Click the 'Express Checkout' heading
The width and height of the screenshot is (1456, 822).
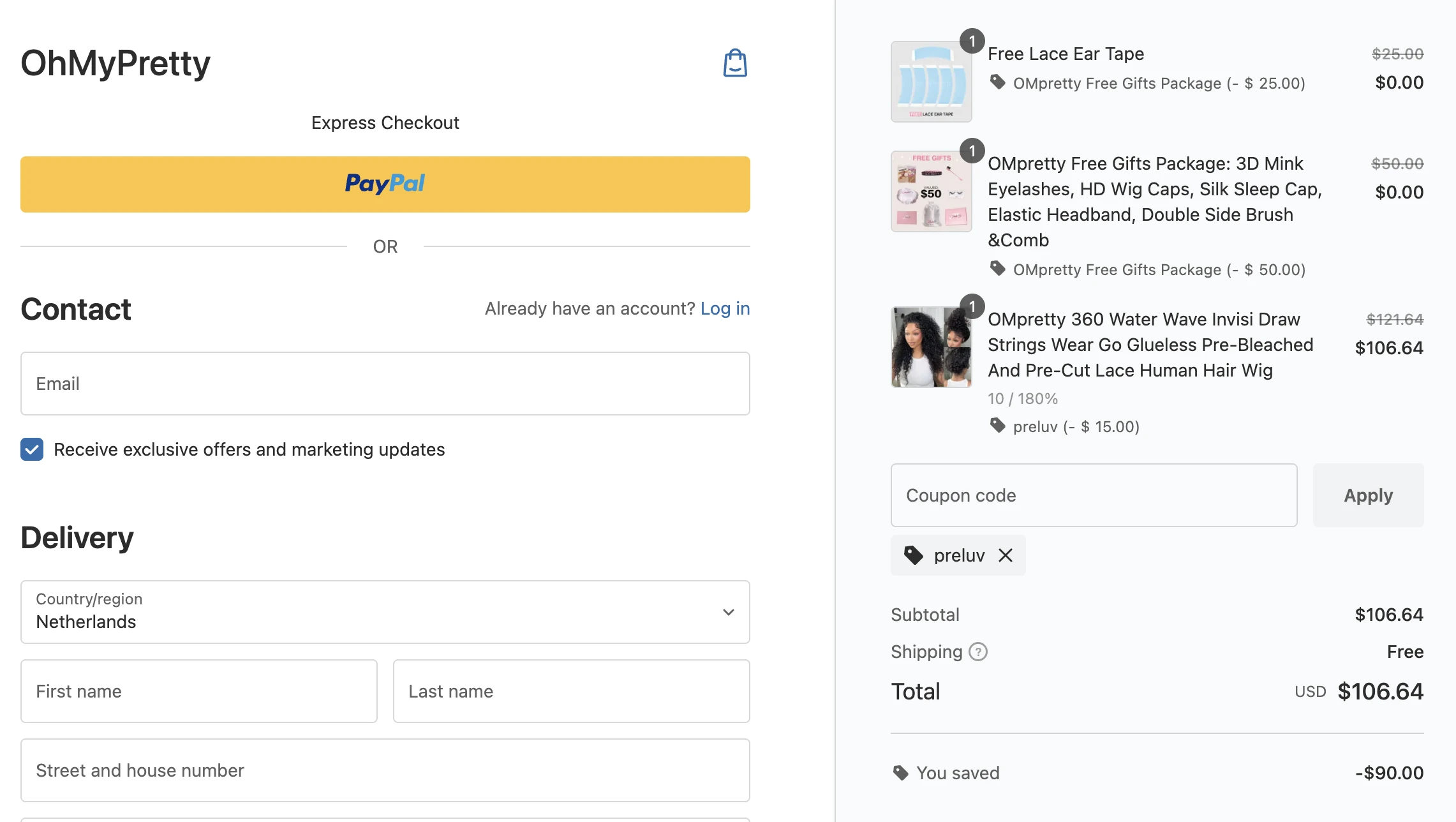pos(385,123)
